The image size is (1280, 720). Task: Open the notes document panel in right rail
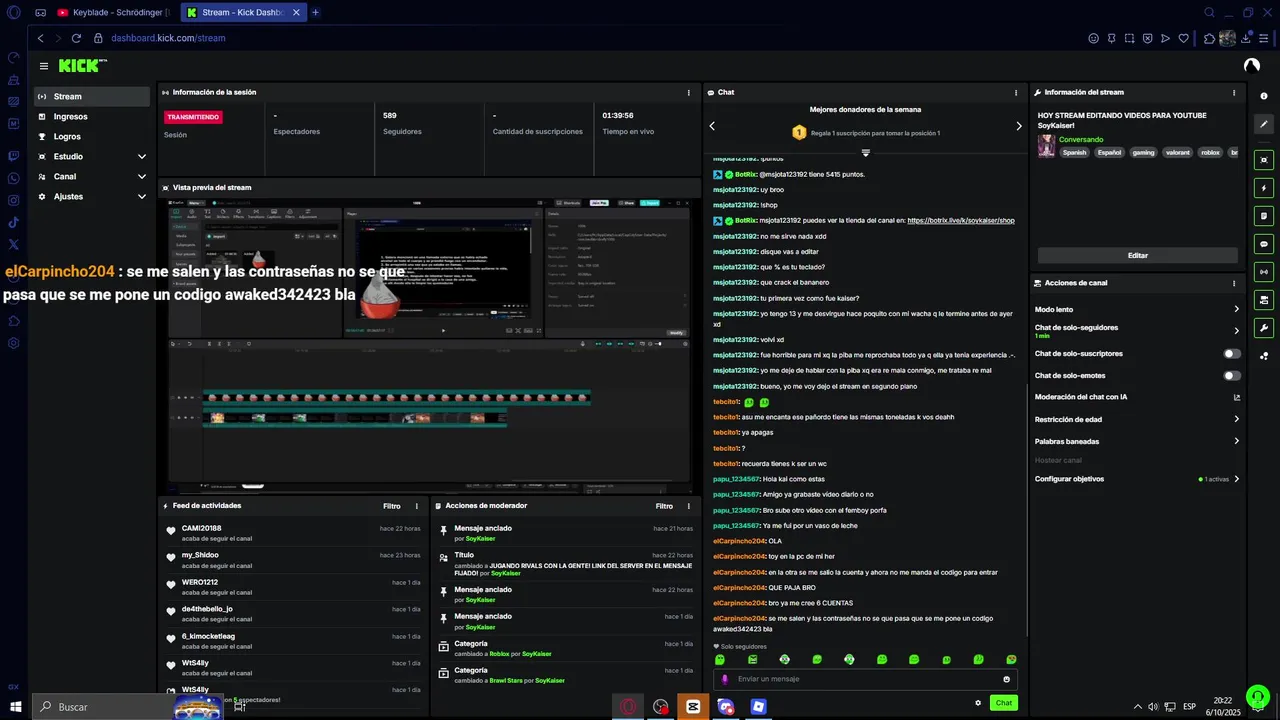point(1264,216)
